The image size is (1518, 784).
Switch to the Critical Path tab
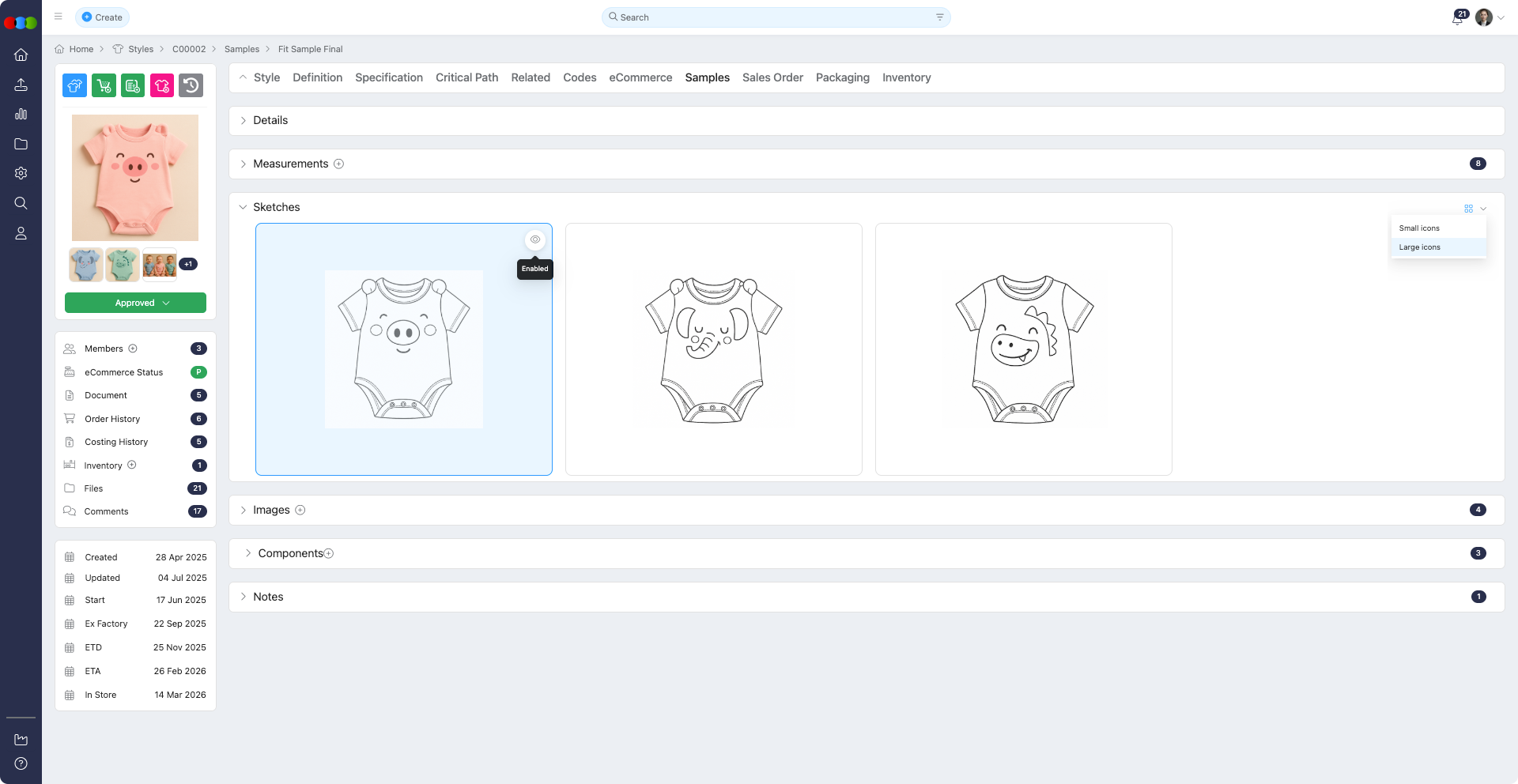point(466,77)
